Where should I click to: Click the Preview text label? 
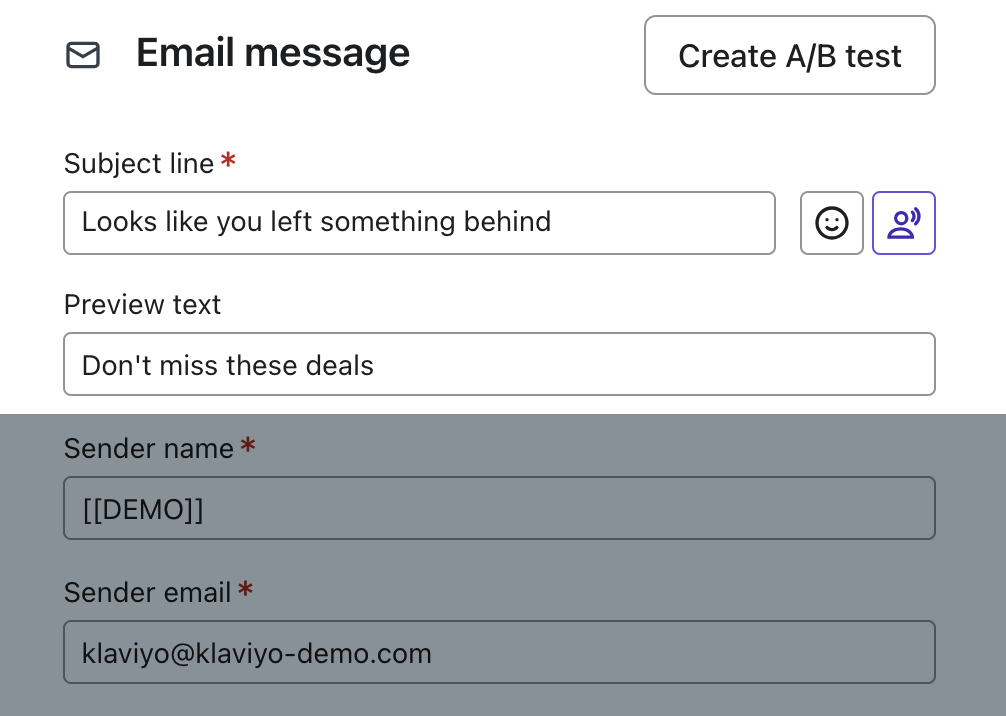(142, 304)
